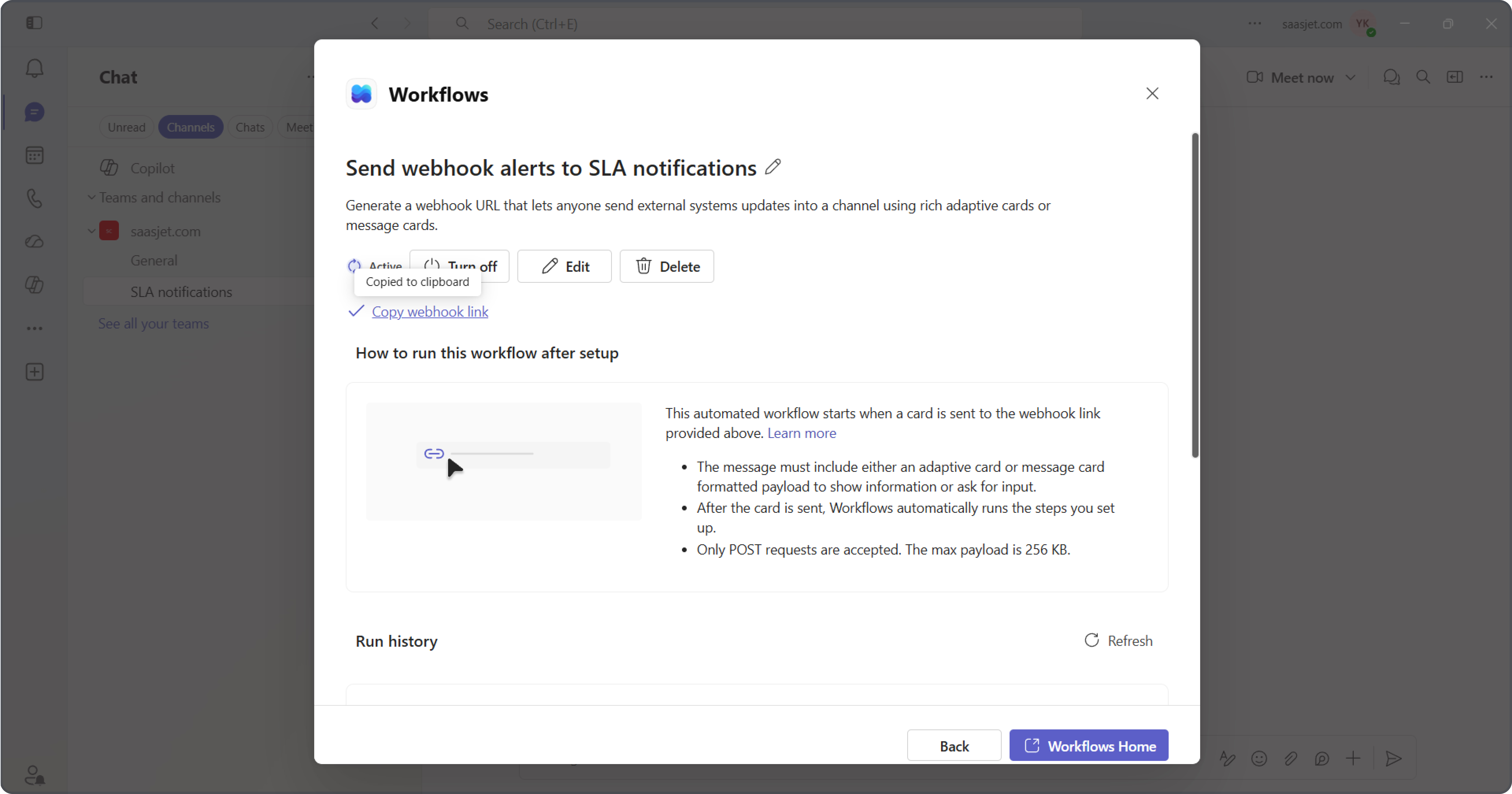This screenshot has height=794, width=1512.
Task: Open the Apps plus icon in the left rail
Action: click(x=35, y=372)
